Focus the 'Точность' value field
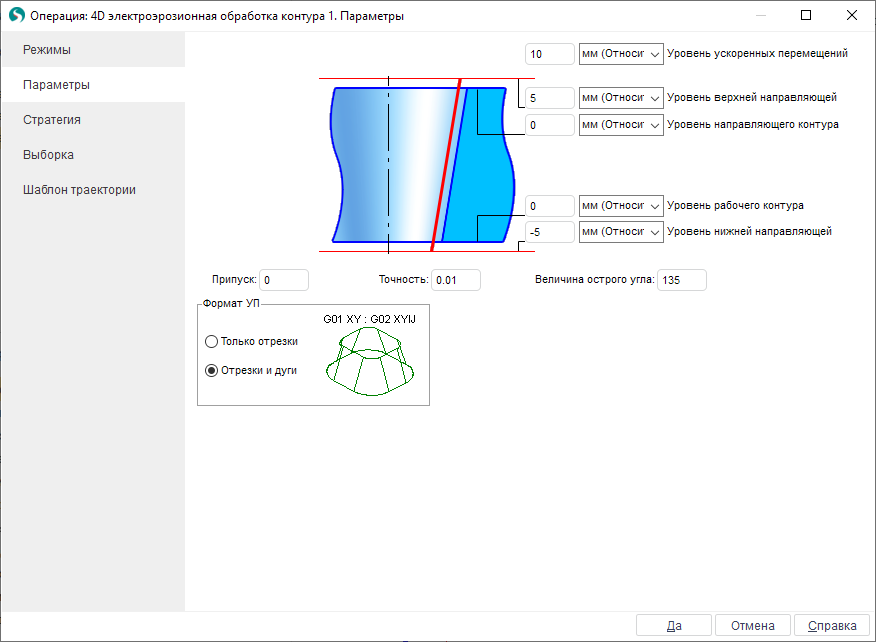Screen dimensions: 876x642 pyautogui.click(x=456, y=281)
